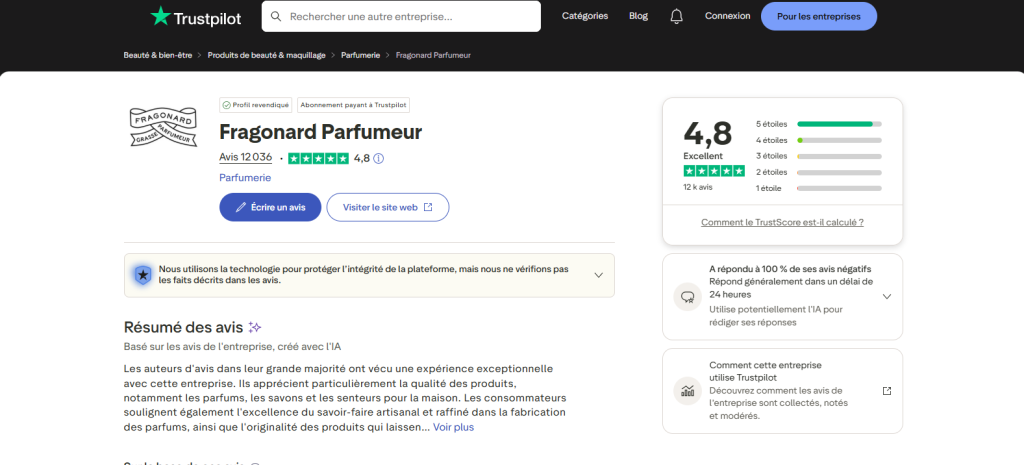This screenshot has height=465, width=1024.
Task: Click the Écrire un avis button
Action: click(270, 207)
